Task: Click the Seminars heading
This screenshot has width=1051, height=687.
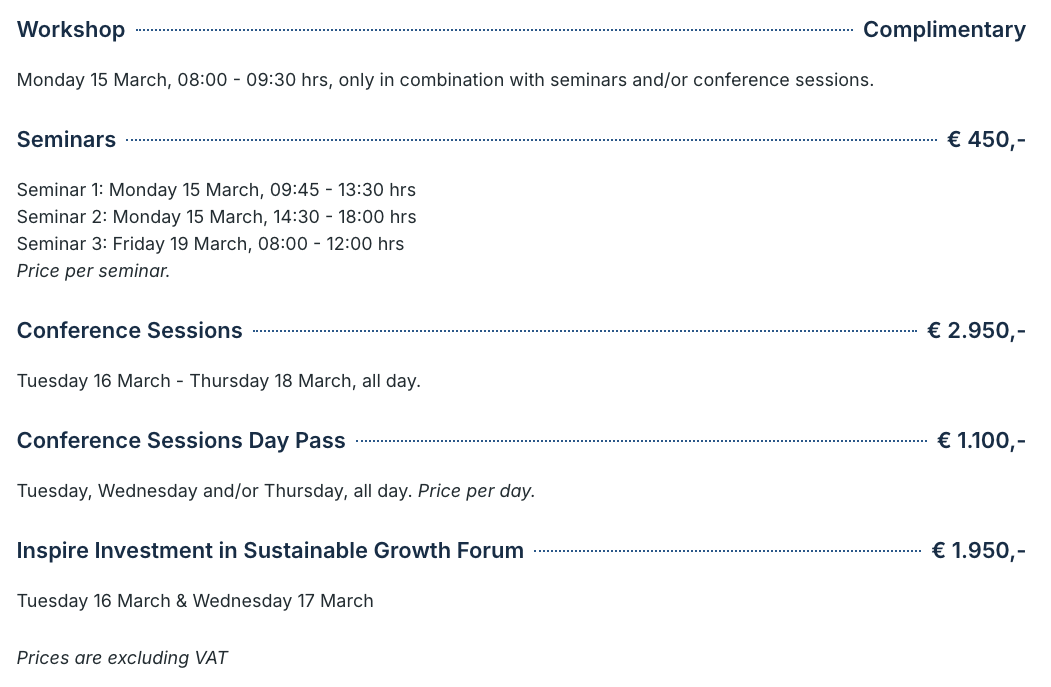Action: [x=66, y=139]
